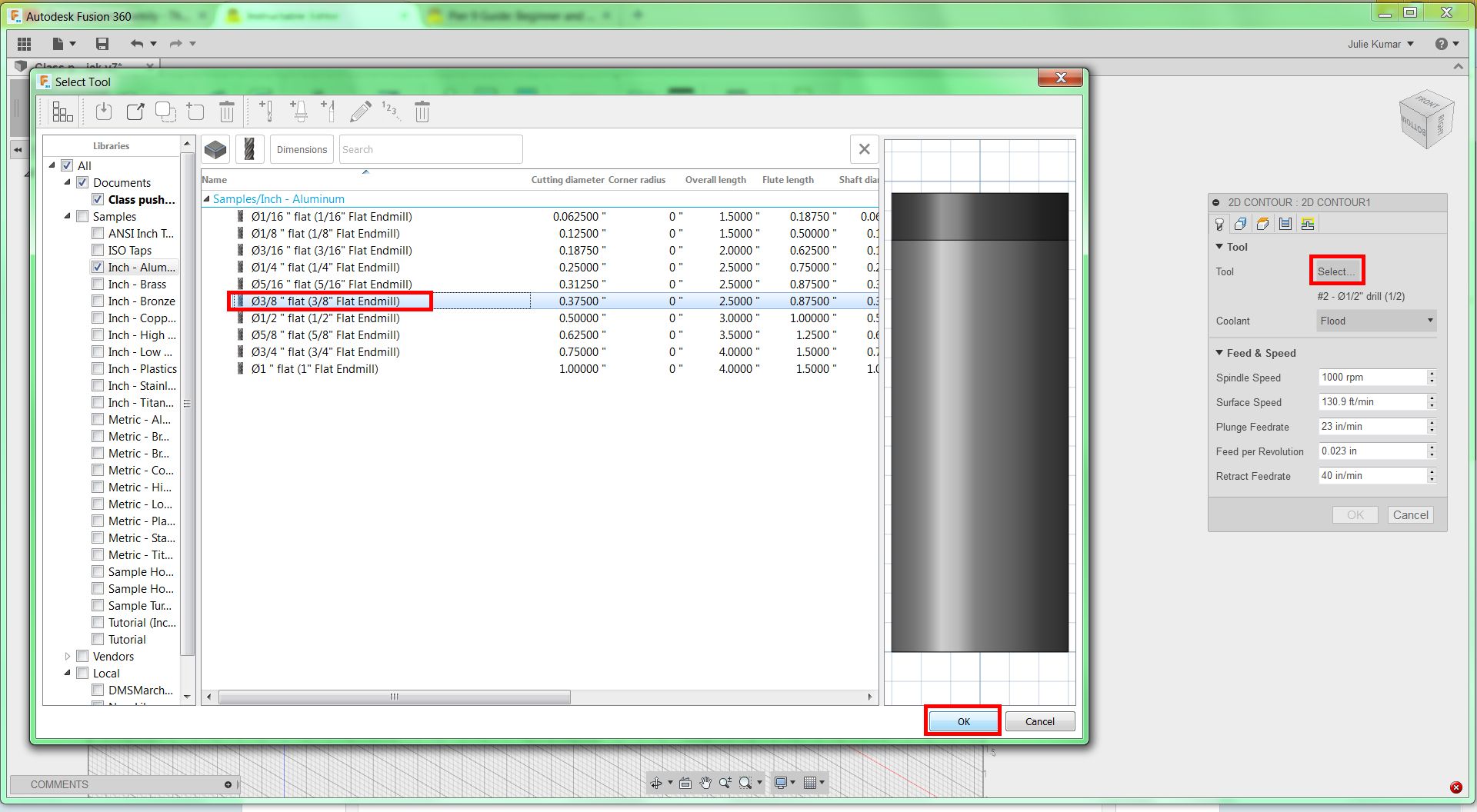Open the material filter cube icon
This screenshot has height=812, width=1477.
tap(216, 149)
